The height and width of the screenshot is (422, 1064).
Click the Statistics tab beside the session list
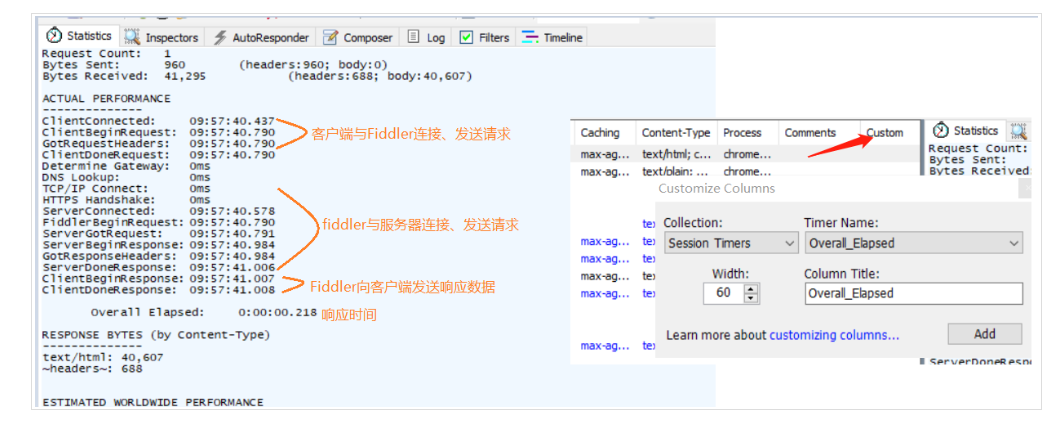click(966, 131)
